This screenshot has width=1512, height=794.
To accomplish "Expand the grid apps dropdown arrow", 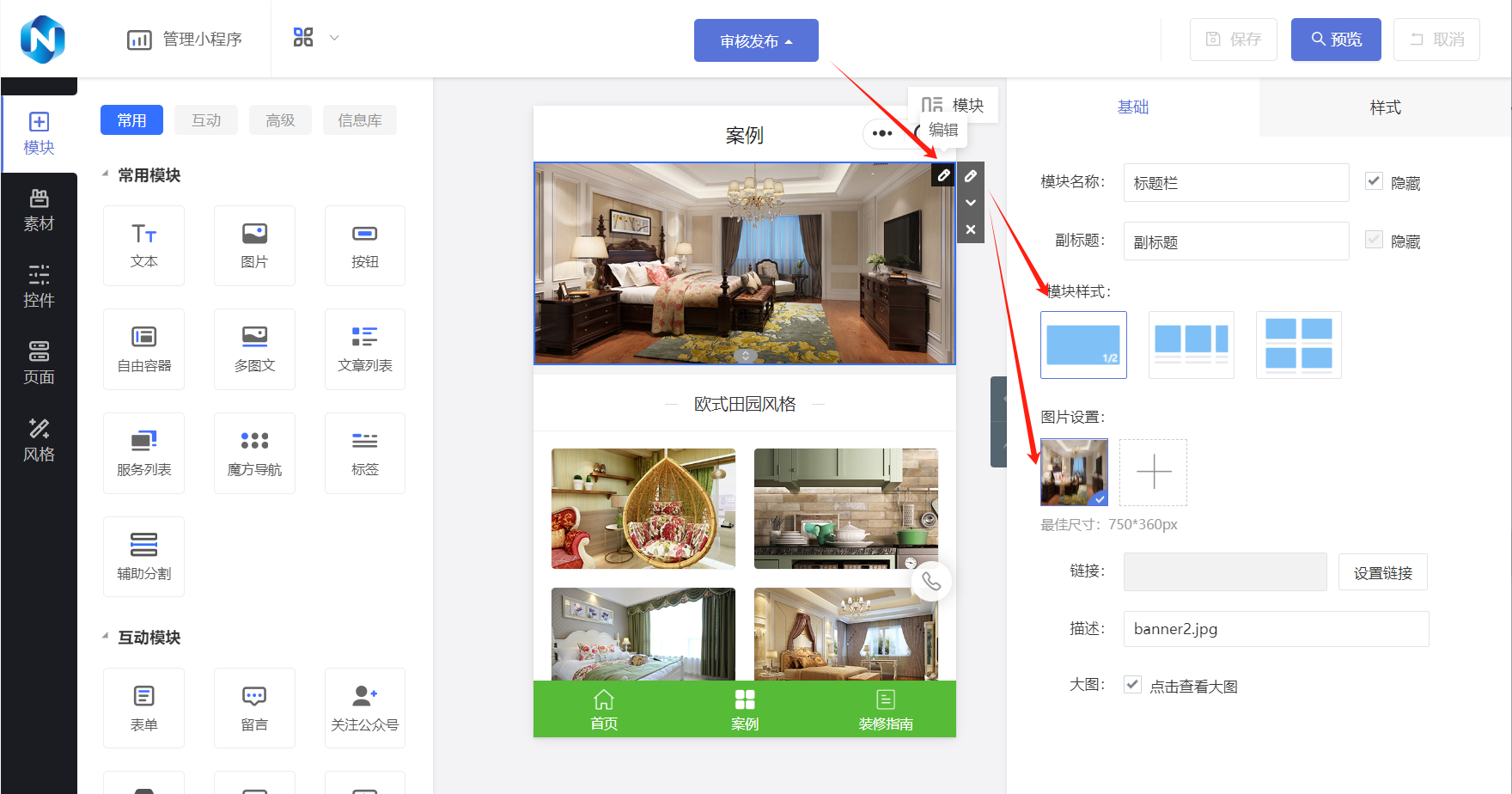I will (334, 38).
